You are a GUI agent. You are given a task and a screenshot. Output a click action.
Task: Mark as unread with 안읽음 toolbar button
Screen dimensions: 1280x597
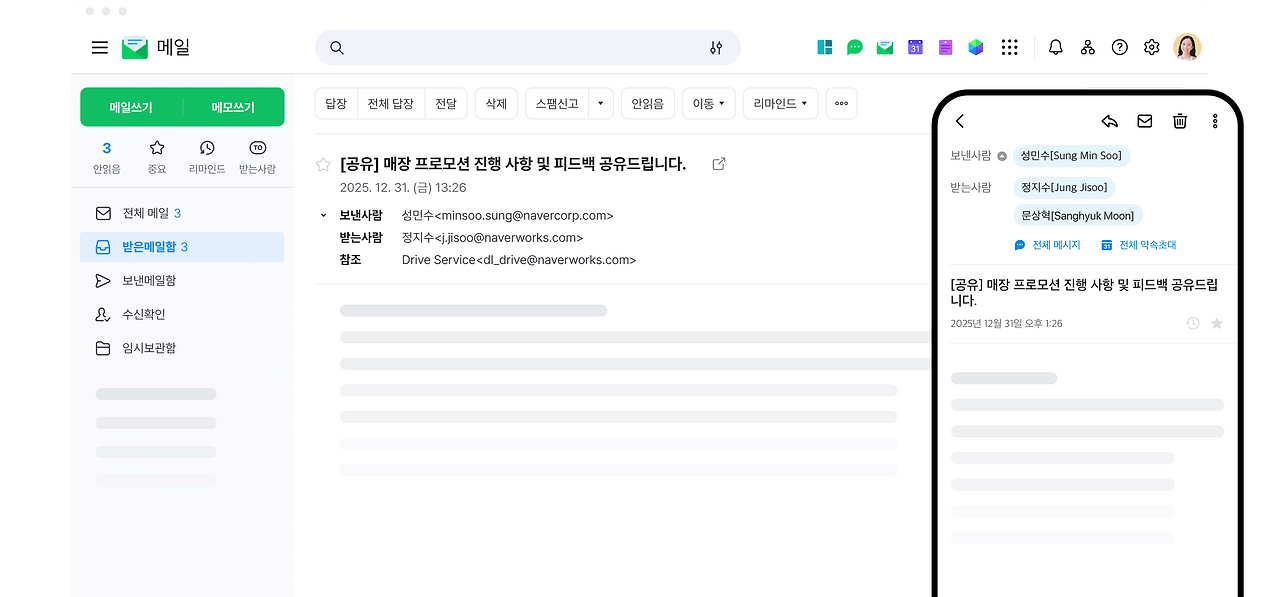[x=647, y=103]
